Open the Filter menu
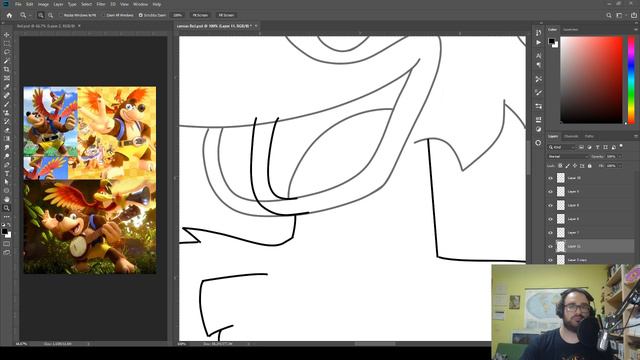Screen dimensions: 640x360 [101, 4]
